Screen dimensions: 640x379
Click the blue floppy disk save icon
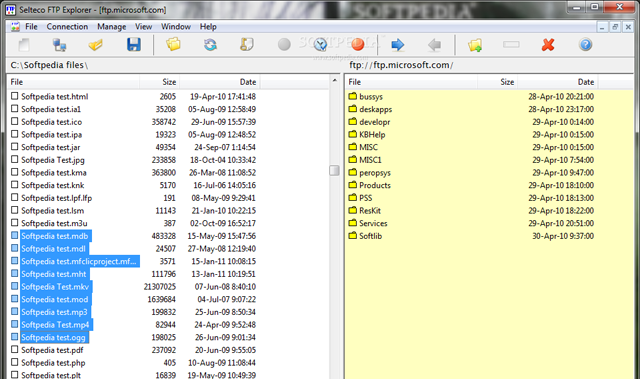pos(133,44)
